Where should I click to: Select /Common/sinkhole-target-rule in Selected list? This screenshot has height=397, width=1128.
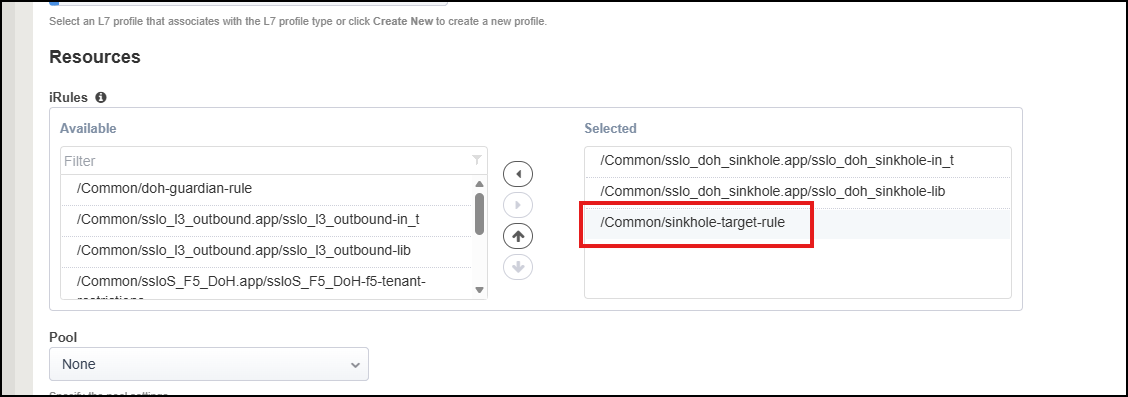click(x=797, y=223)
